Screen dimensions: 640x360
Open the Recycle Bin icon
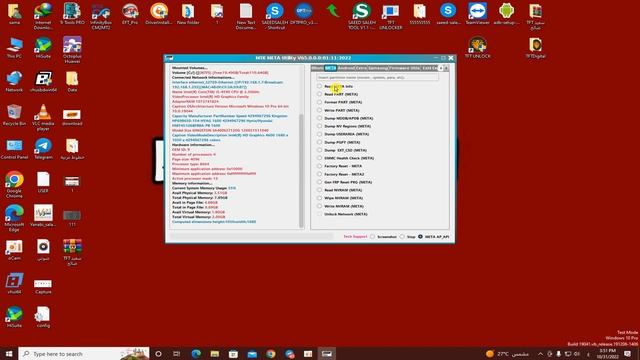[14, 114]
